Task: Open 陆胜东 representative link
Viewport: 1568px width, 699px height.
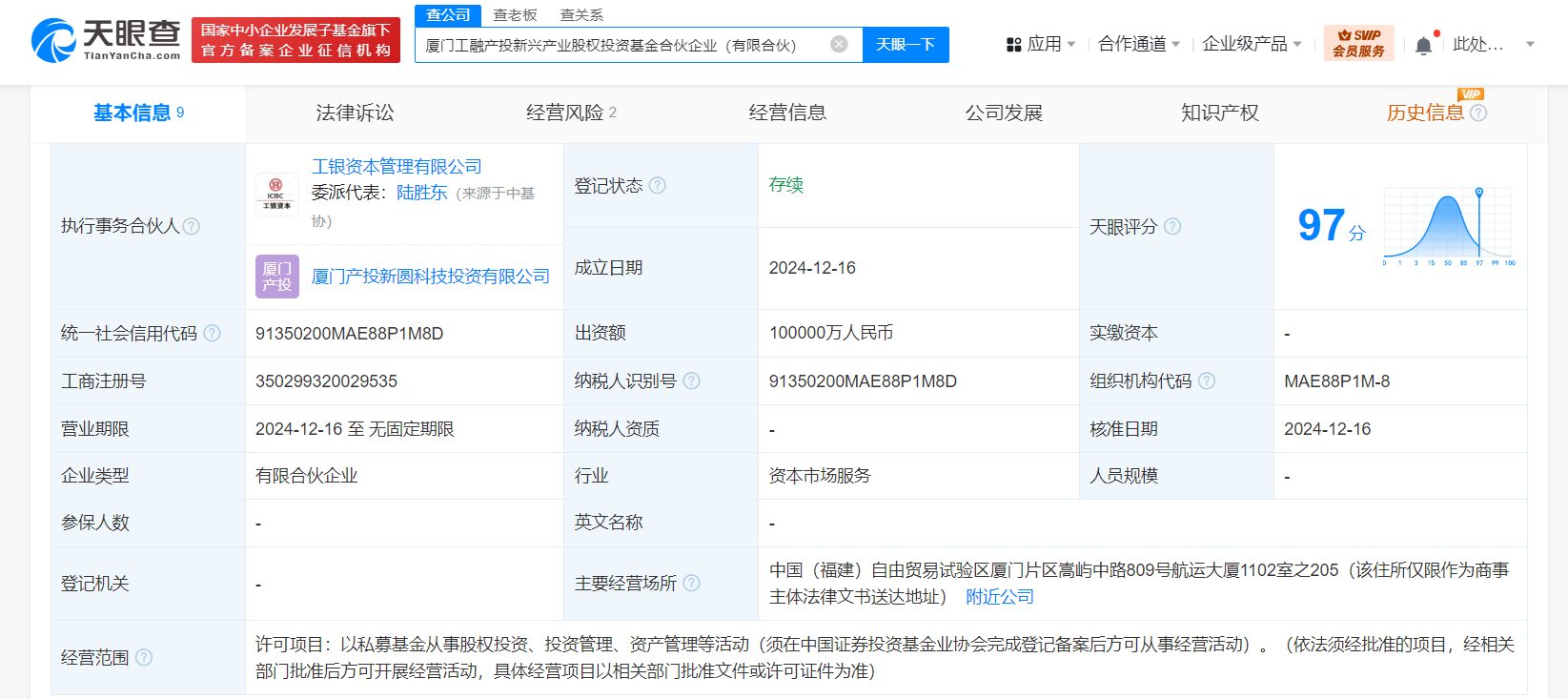Action: (x=422, y=193)
